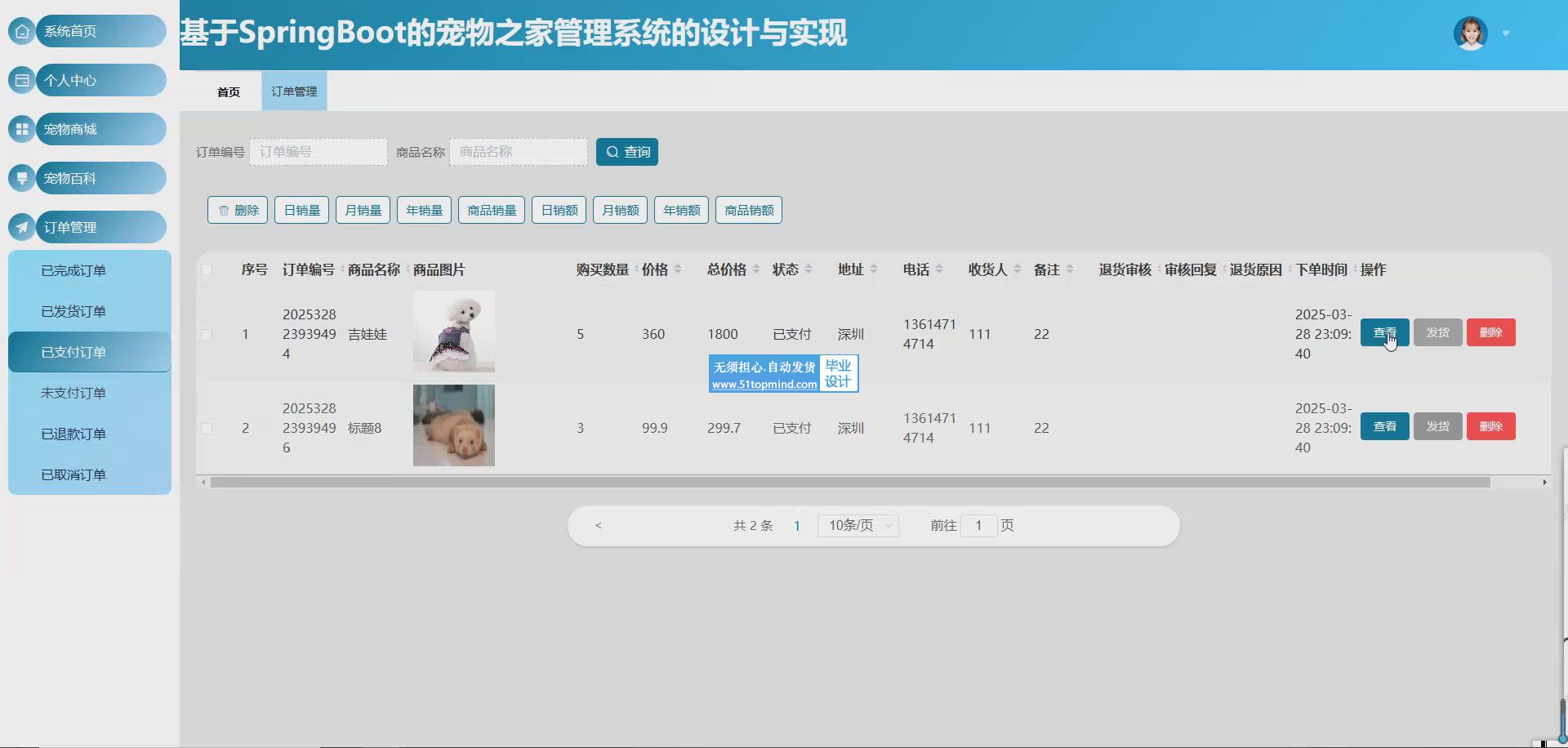This screenshot has width=1568, height=748.
Task: Click the user avatar picture
Action: coord(1470,33)
